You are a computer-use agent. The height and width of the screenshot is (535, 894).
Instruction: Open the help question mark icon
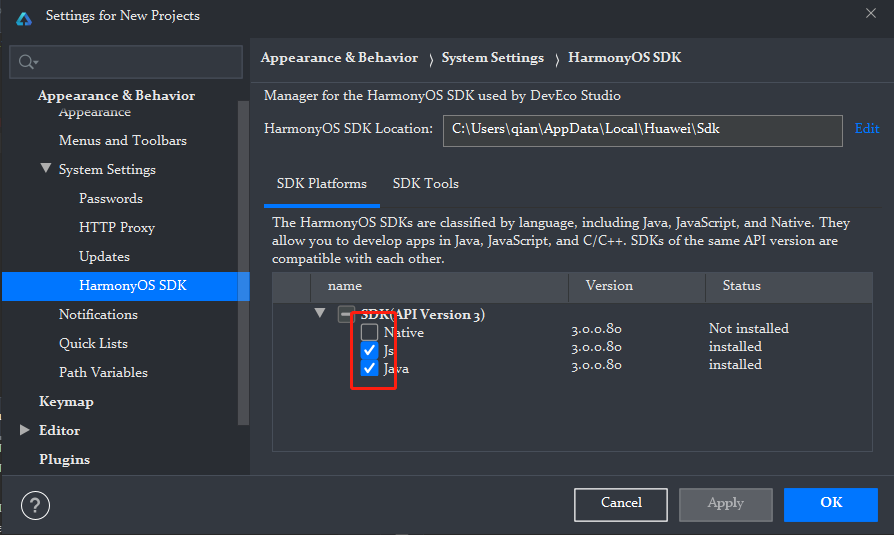(x=35, y=505)
